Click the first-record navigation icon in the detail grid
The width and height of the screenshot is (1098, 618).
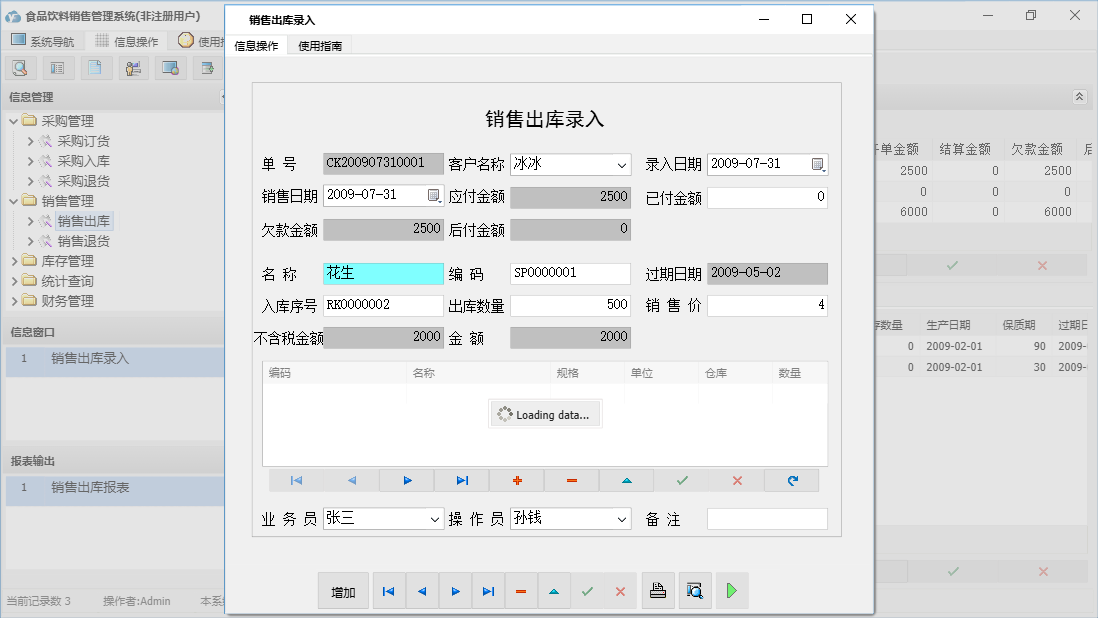(x=296, y=480)
